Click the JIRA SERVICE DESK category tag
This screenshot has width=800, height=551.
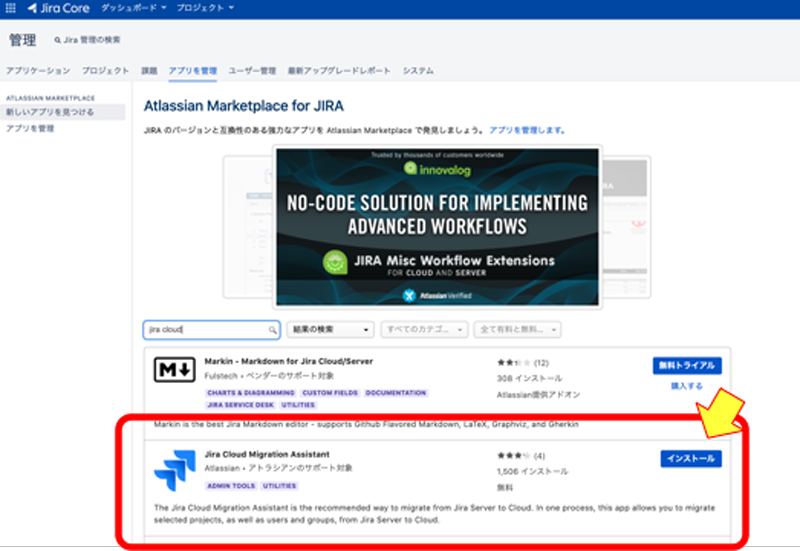pyautogui.click(x=240, y=405)
